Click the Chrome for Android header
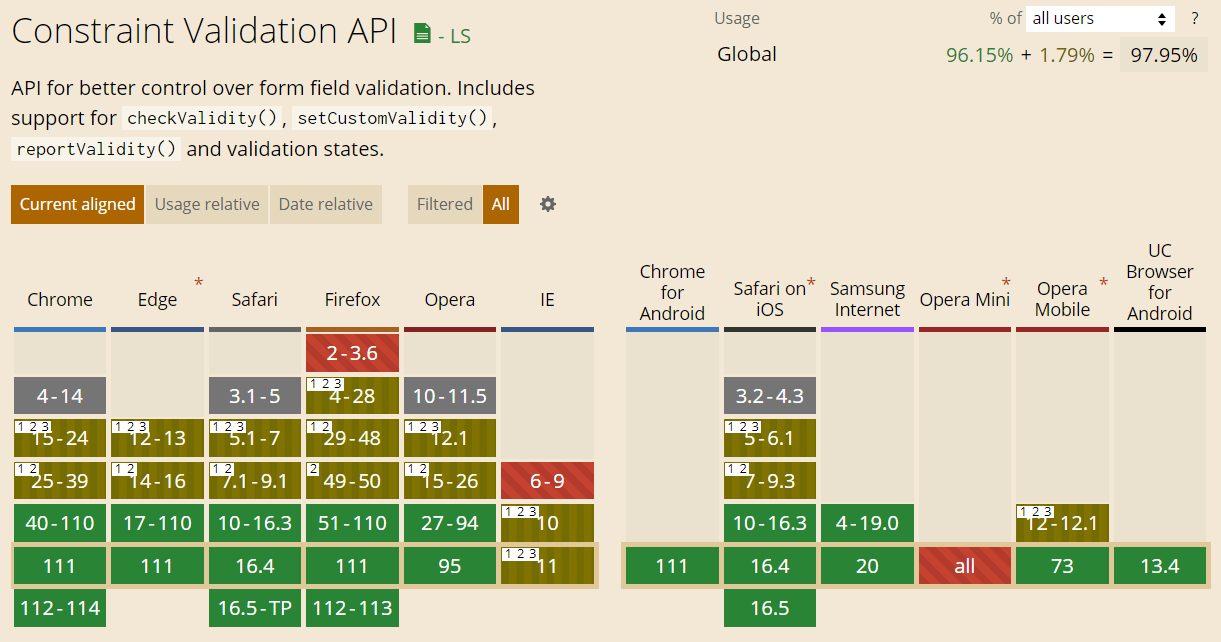1221x642 pixels. [x=672, y=292]
